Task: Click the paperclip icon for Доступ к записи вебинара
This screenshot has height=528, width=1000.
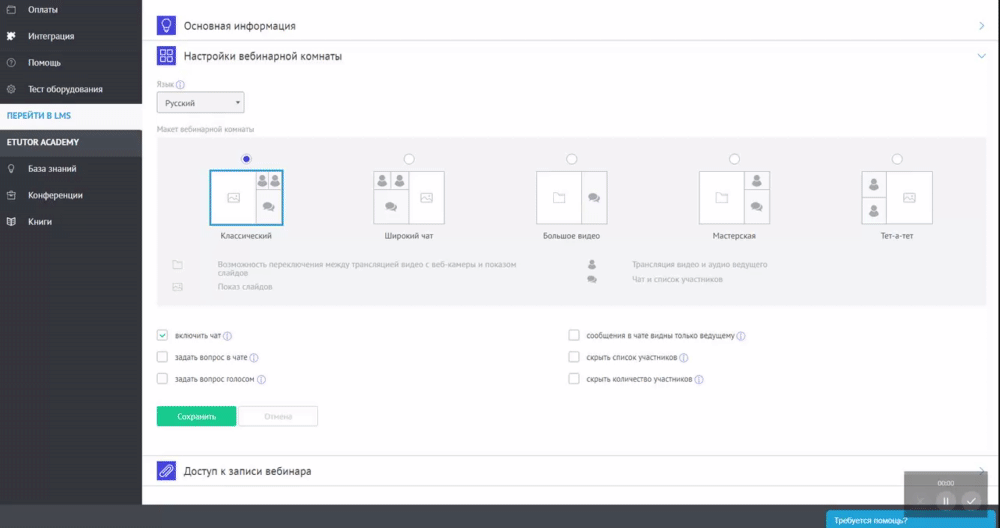Action: (x=167, y=470)
